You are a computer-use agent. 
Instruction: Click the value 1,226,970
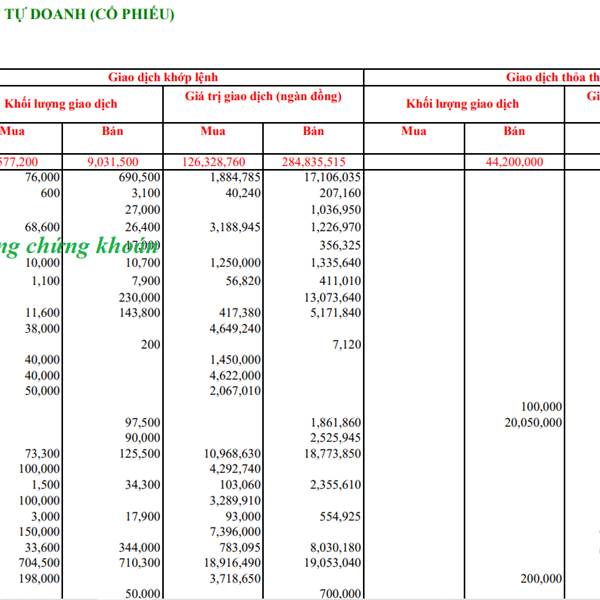pyautogui.click(x=336, y=227)
